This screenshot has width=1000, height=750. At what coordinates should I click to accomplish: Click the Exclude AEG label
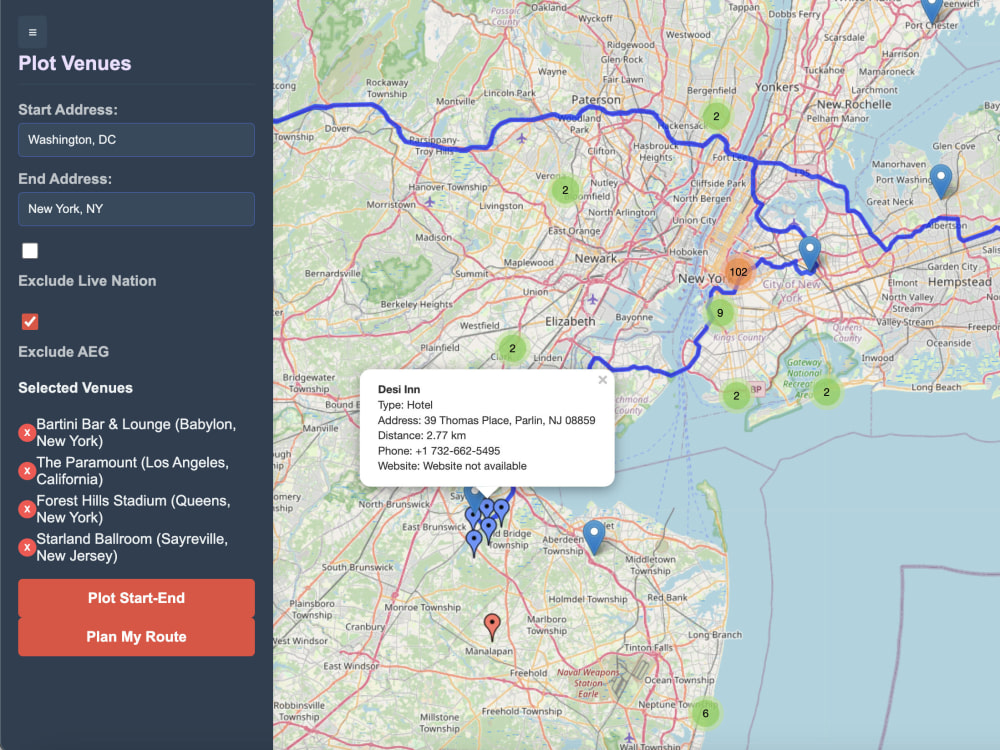click(64, 351)
